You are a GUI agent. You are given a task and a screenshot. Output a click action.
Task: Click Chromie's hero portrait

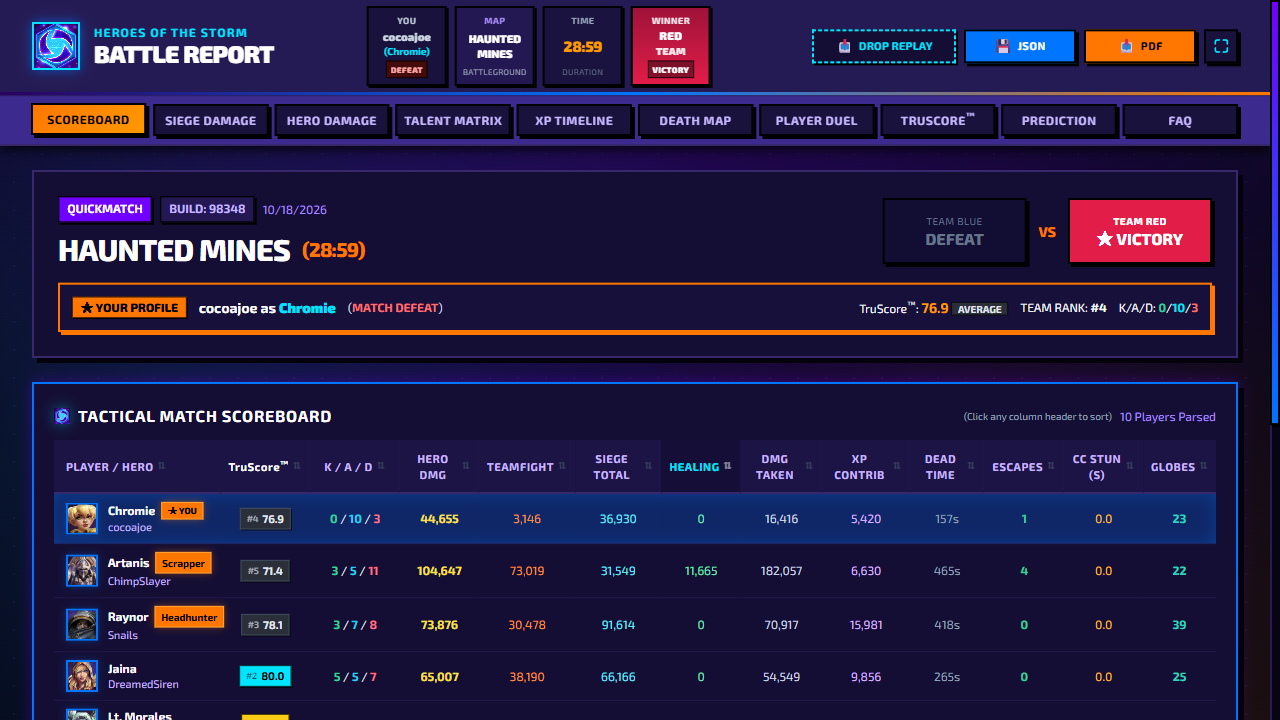(x=82, y=519)
